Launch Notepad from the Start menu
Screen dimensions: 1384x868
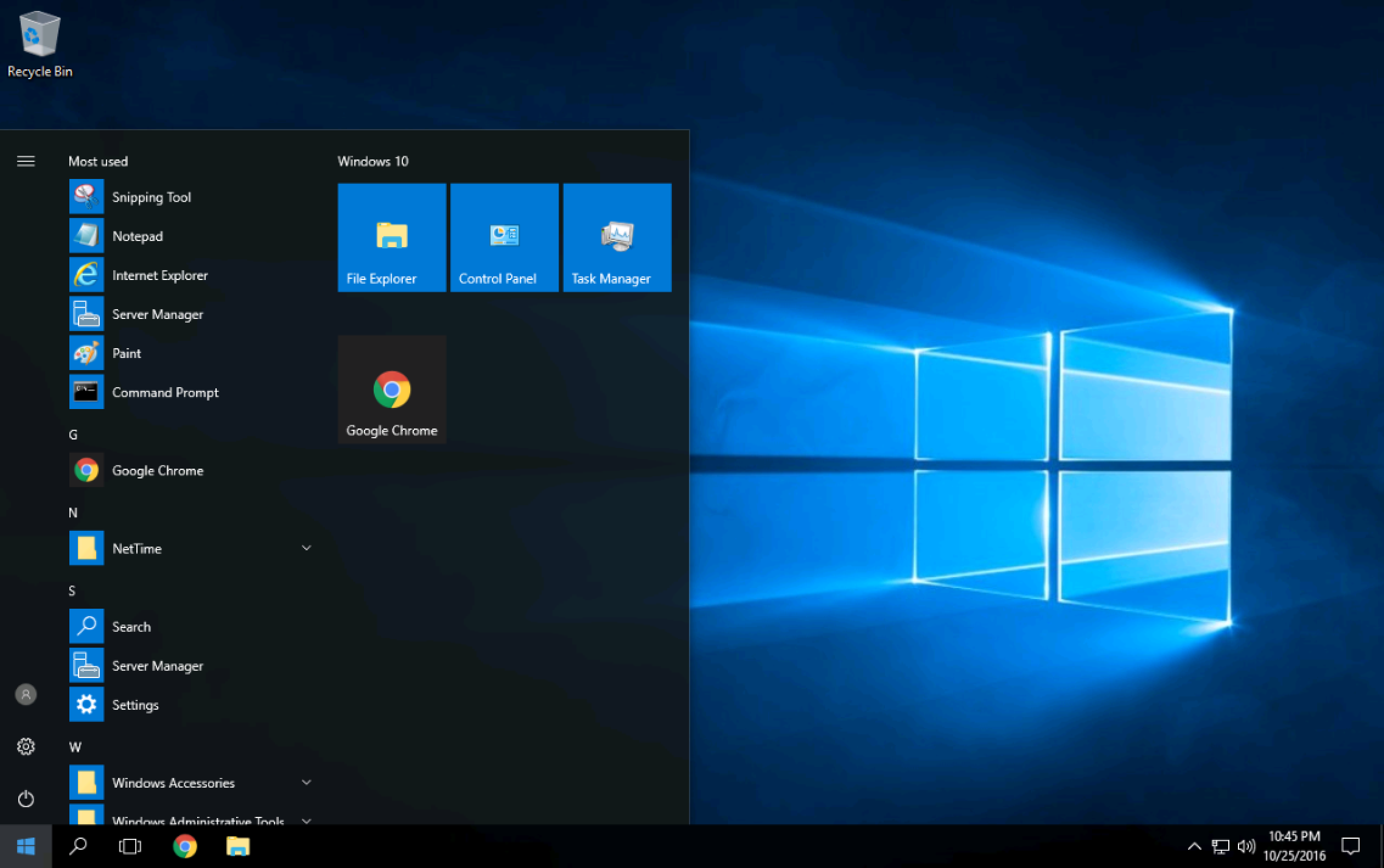pyautogui.click(x=138, y=236)
